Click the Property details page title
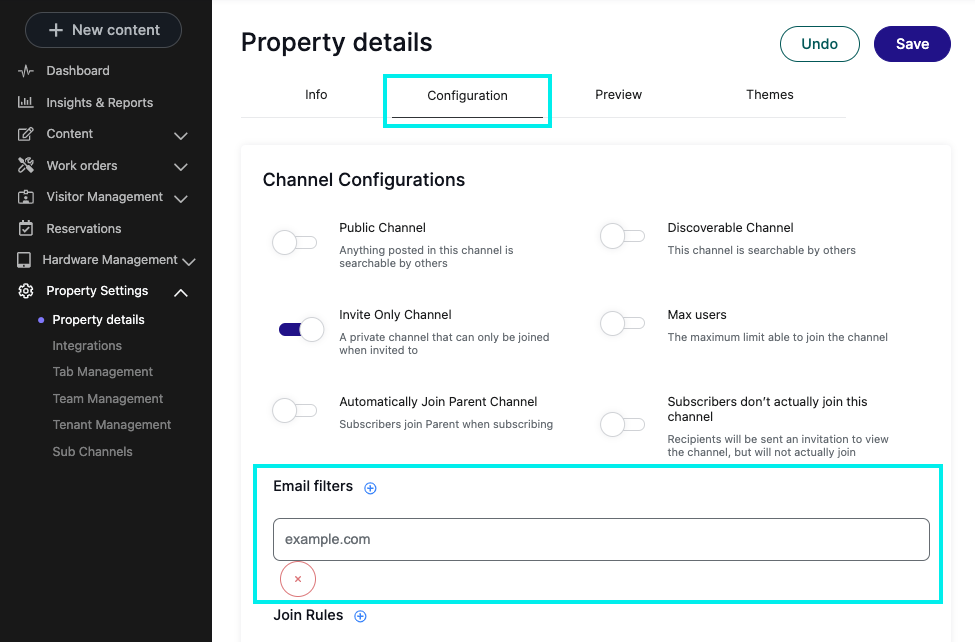This screenshot has width=975, height=642. pos(336,42)
